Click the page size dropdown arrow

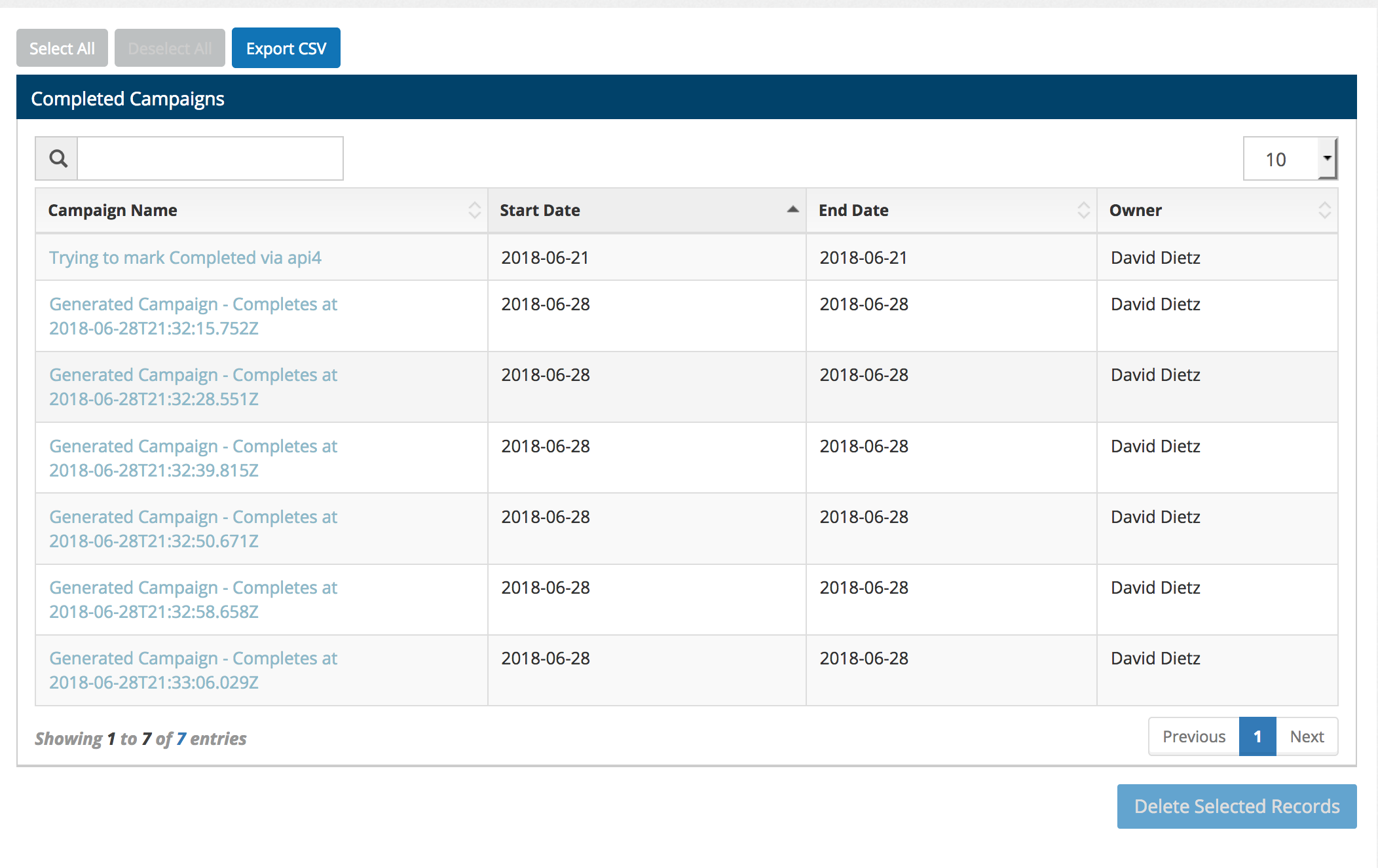coord(1328,158)
